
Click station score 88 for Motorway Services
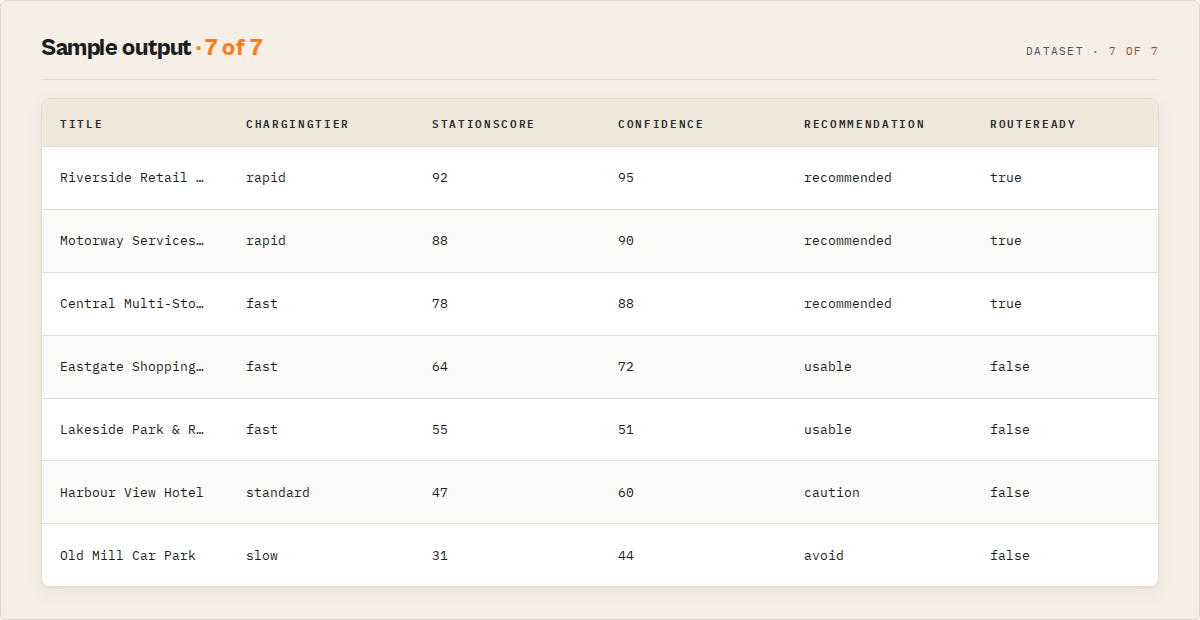pos(440,241)
